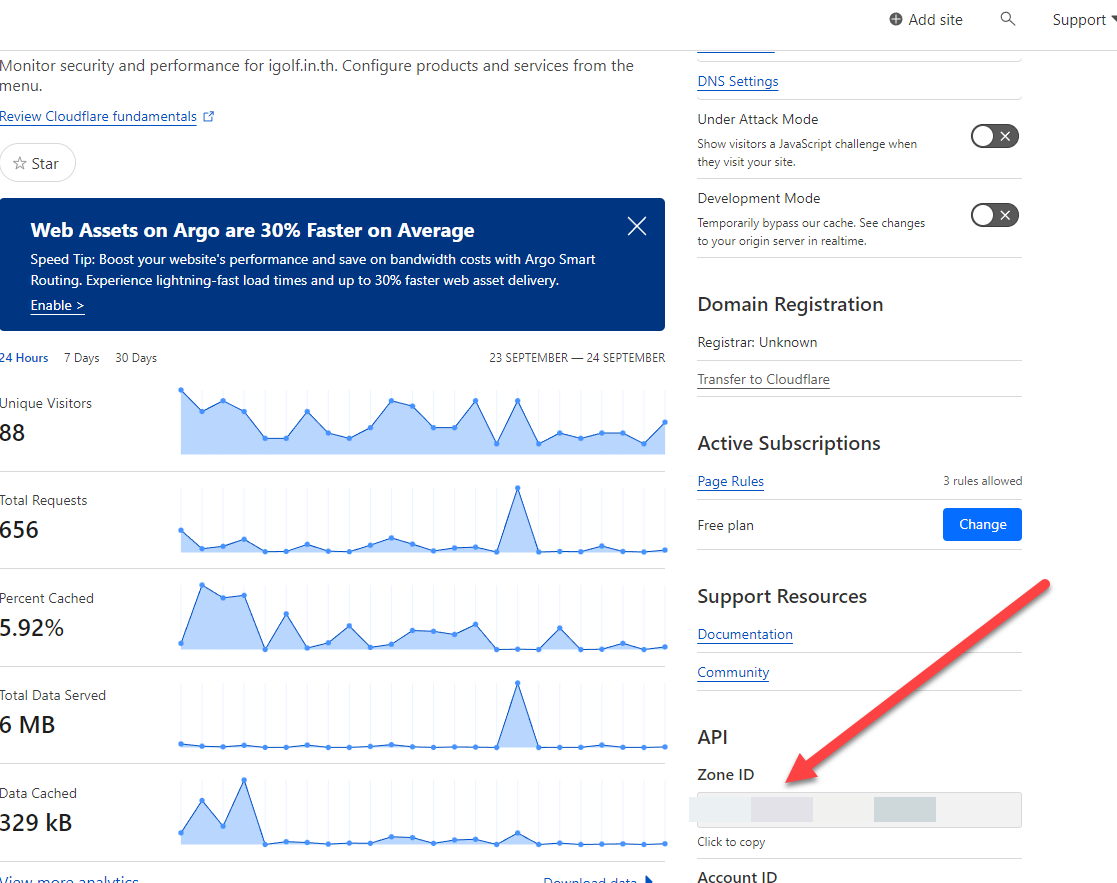Open the Review Cloudflare fundamentals link
The image size is (1117, 883).
[98, 116]
